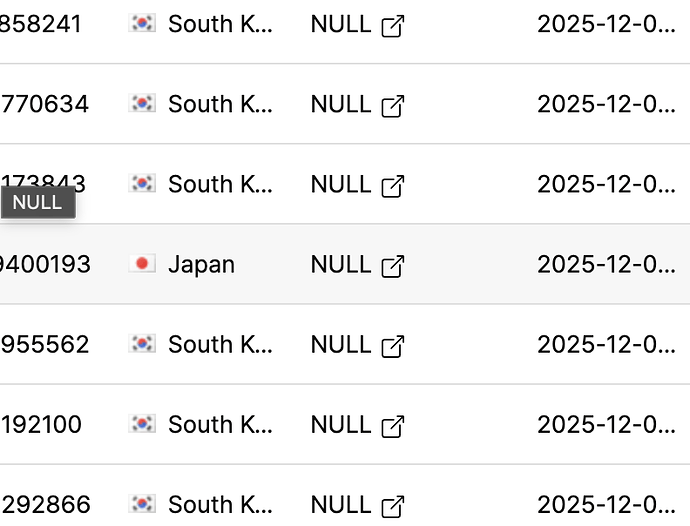The height and width of the screenshot is (526, 690).
Task: Click South Korea flag in row ending 770634
Action: [143, 104]
